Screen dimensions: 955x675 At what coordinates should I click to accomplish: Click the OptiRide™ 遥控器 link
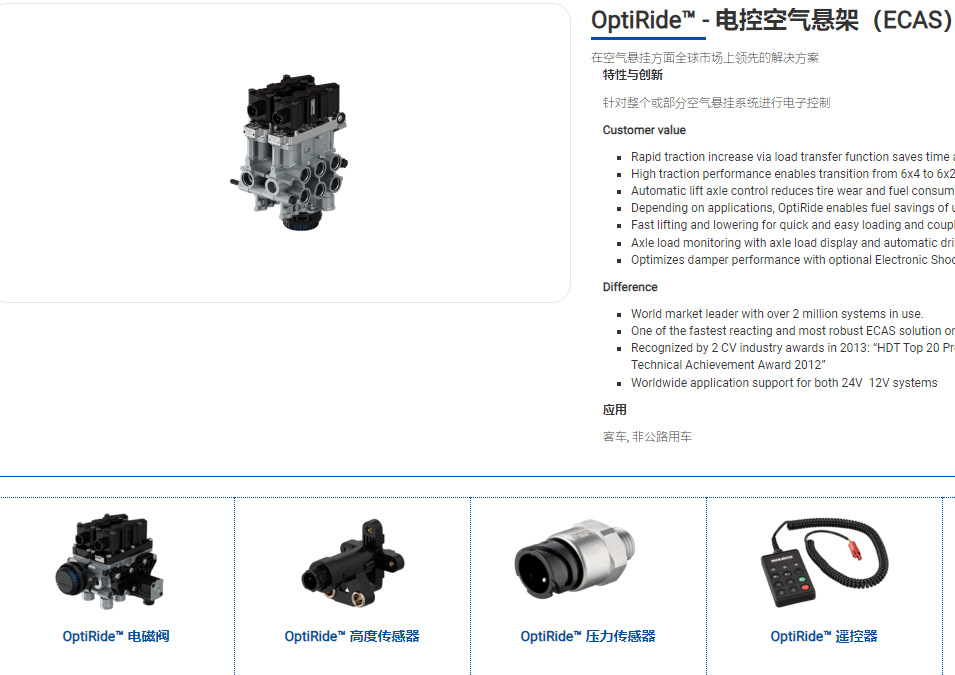pyautogui.click(x=824, y=637)
